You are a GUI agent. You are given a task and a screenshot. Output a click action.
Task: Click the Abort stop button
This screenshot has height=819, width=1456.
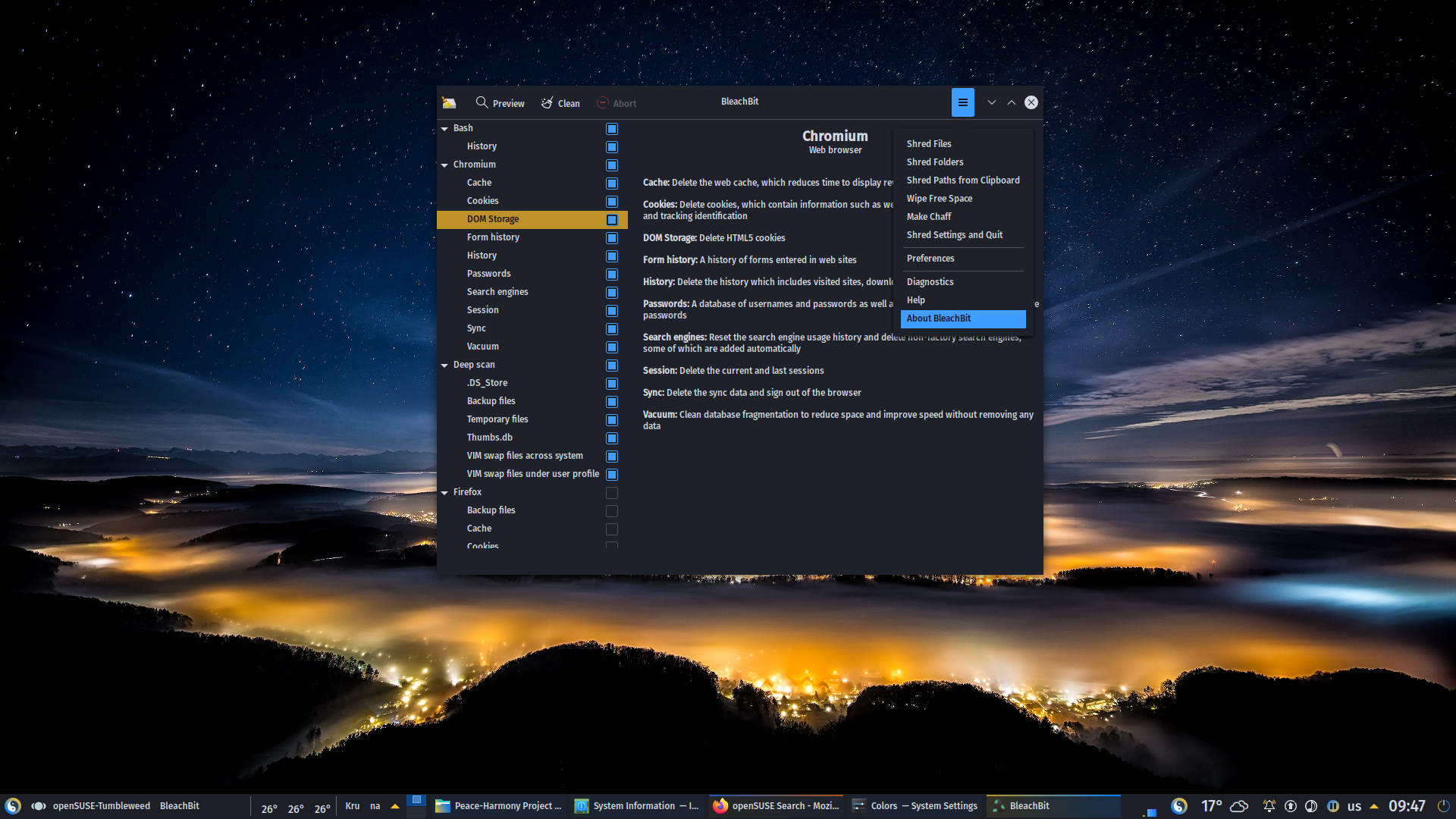click(x=617, y=103)
